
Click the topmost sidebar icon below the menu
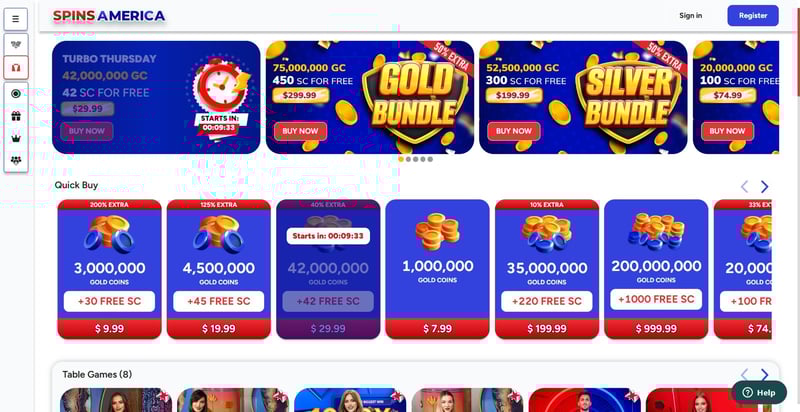16,44
